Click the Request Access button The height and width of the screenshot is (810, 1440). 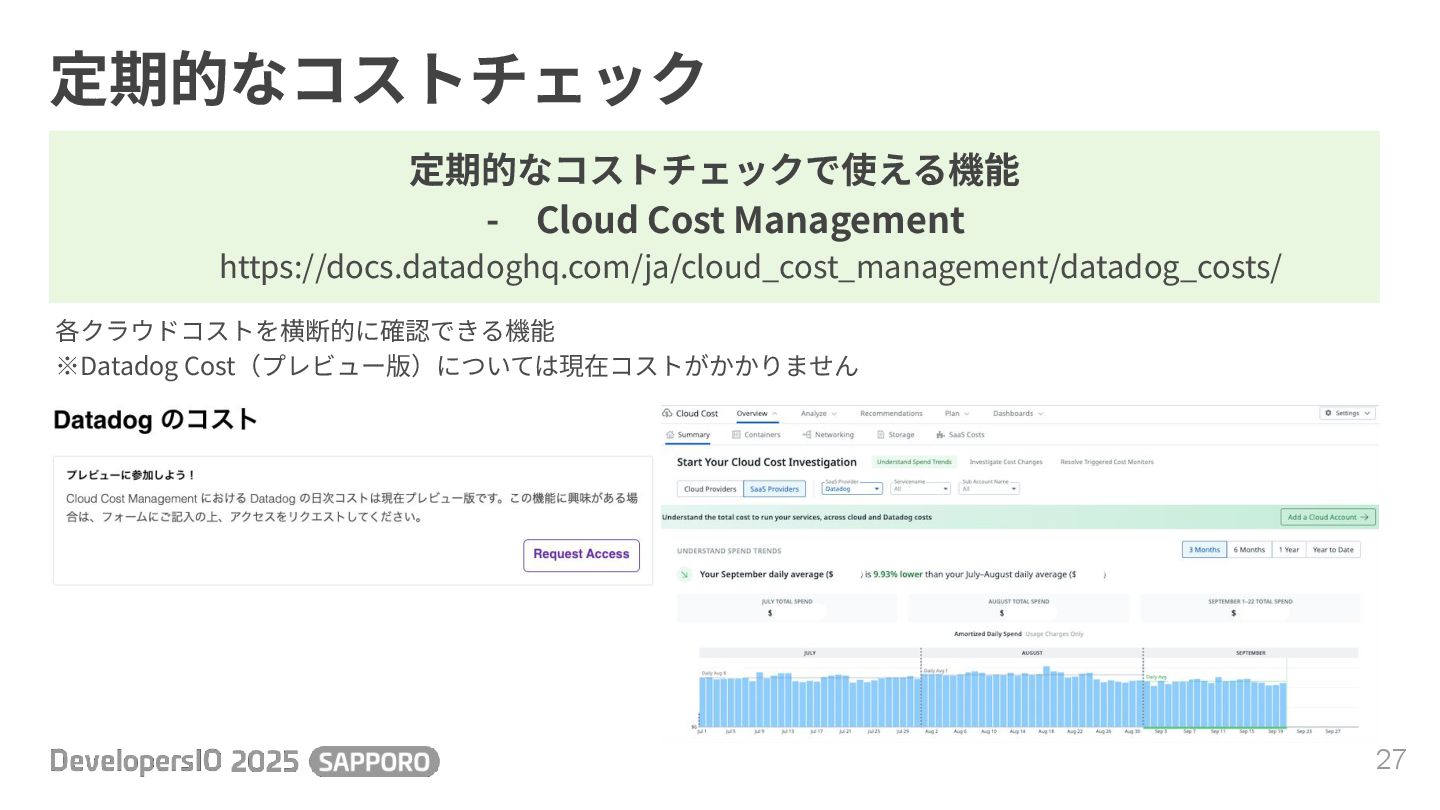click(x=581, y=555)
